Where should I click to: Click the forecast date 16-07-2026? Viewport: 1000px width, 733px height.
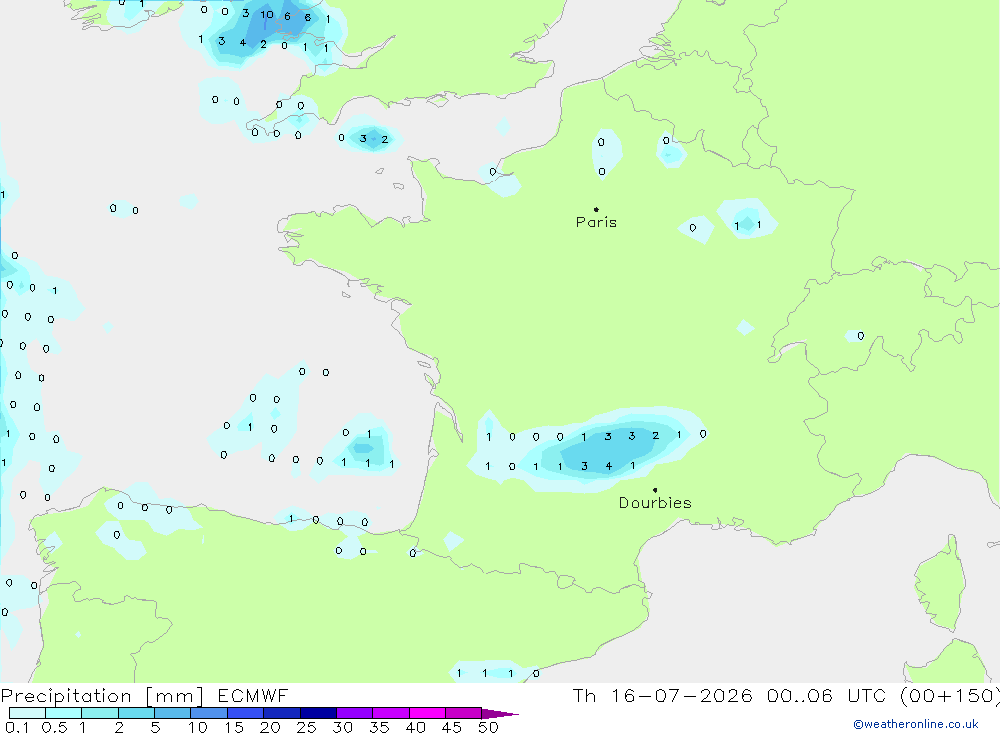681,695
